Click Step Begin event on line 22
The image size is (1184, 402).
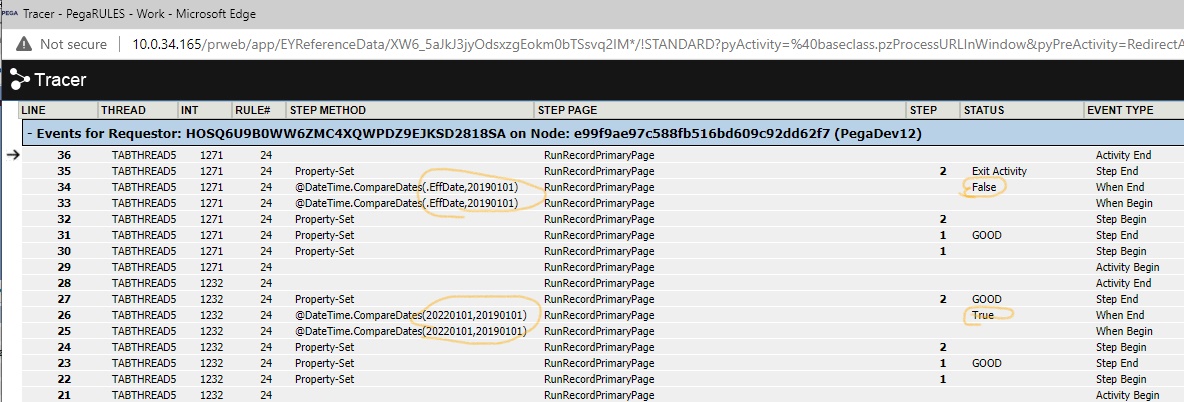click(1121, 379)
